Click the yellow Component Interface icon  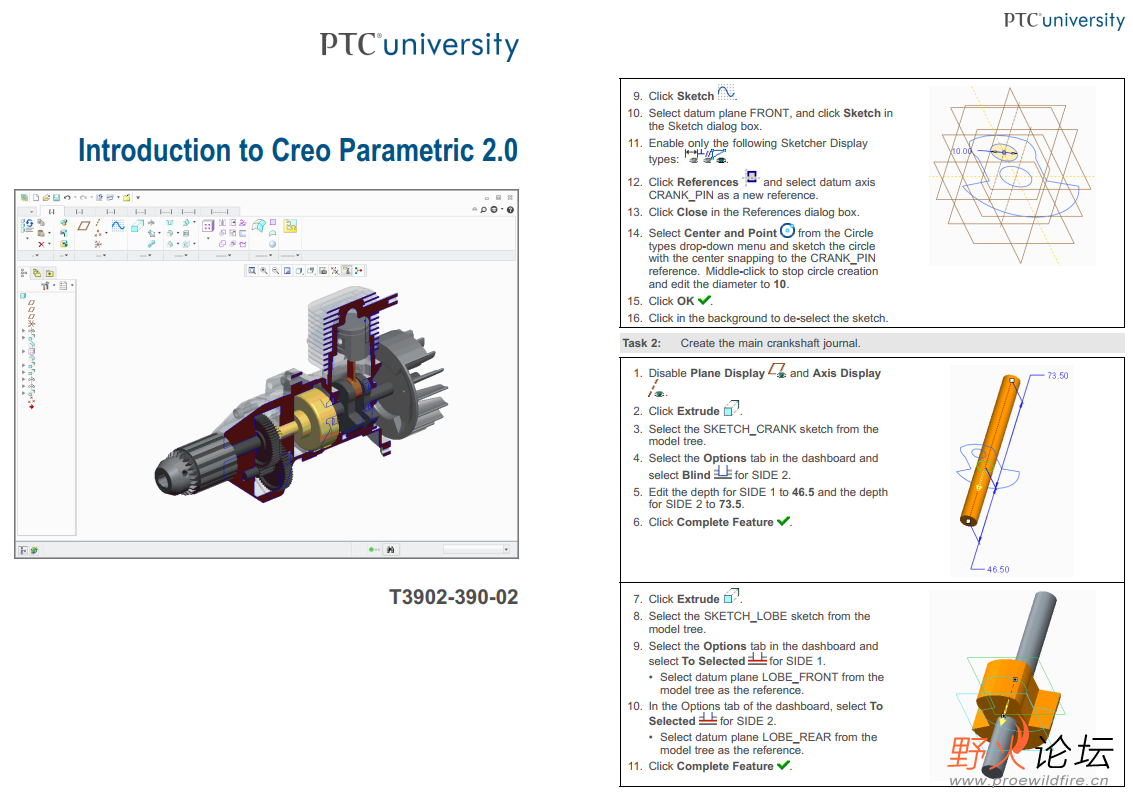click(290, 225)
